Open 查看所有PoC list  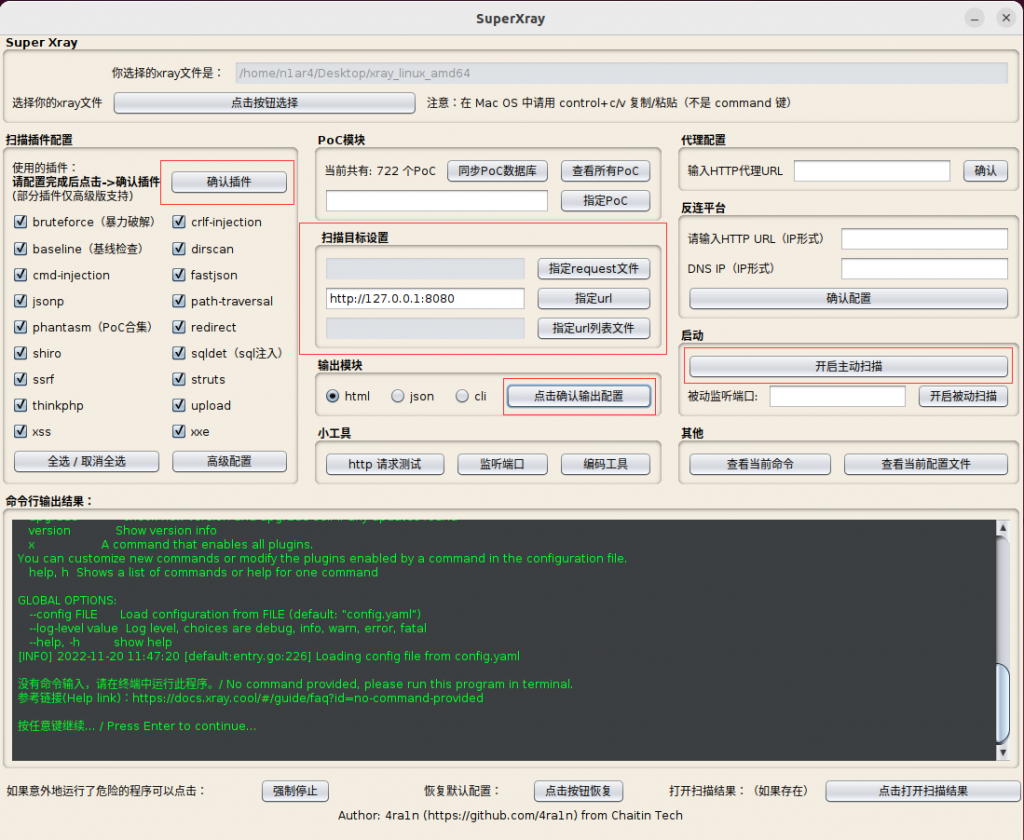coord(605,171)
